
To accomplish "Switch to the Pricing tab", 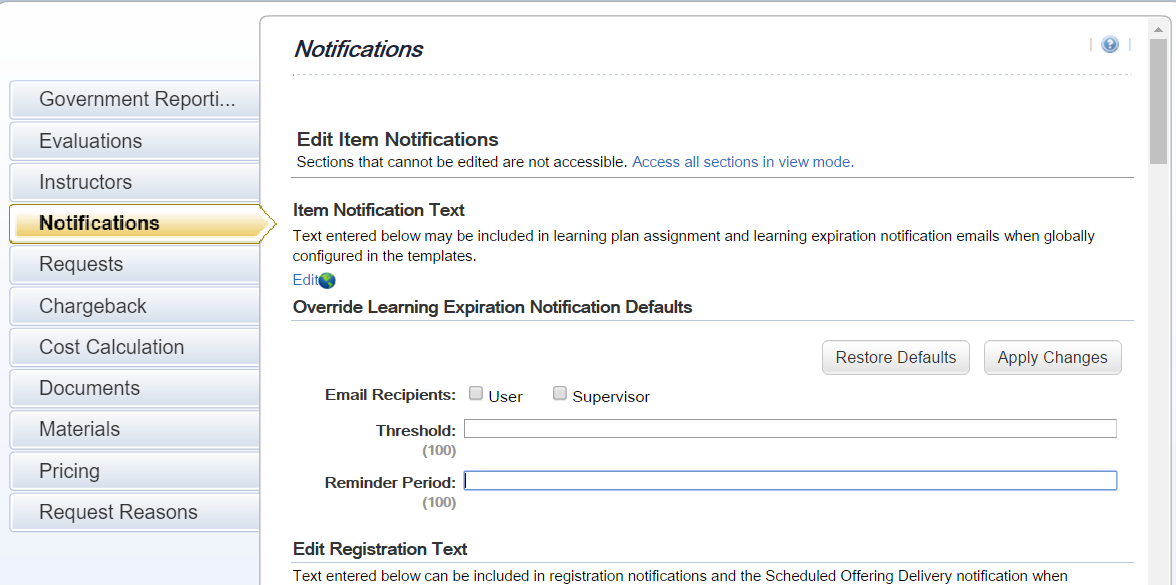I will click(x=135, y=471).
